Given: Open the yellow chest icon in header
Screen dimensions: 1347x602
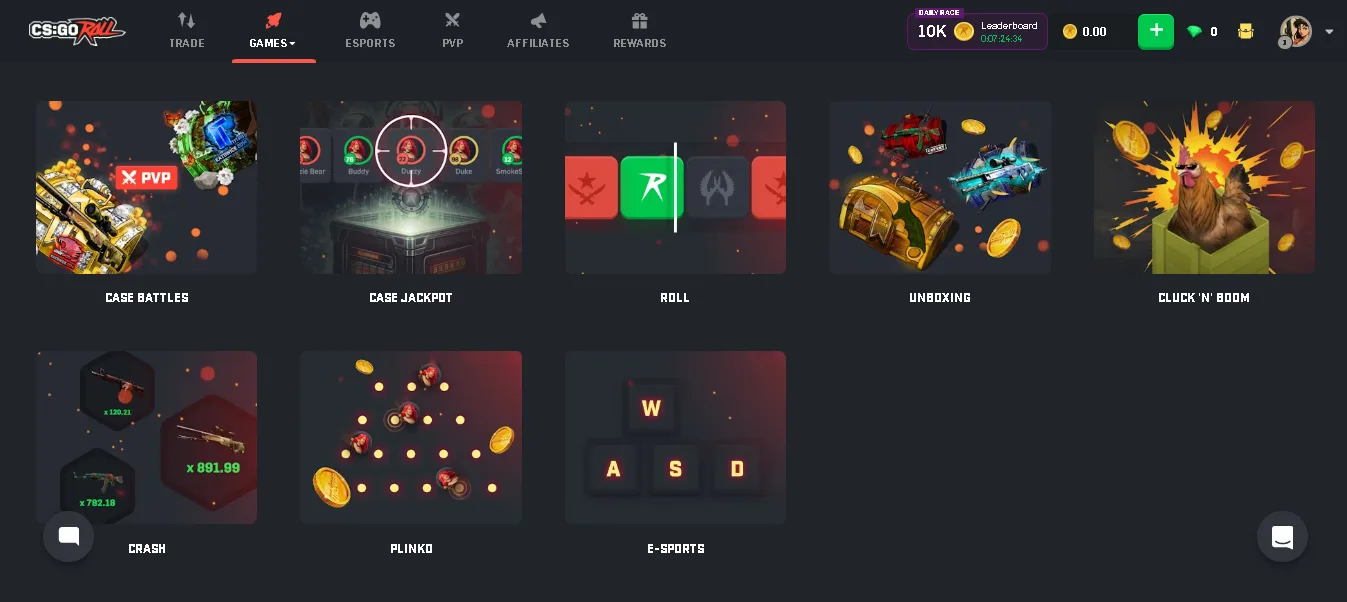Looking at the screenshot, I should tap(1246, 31).
